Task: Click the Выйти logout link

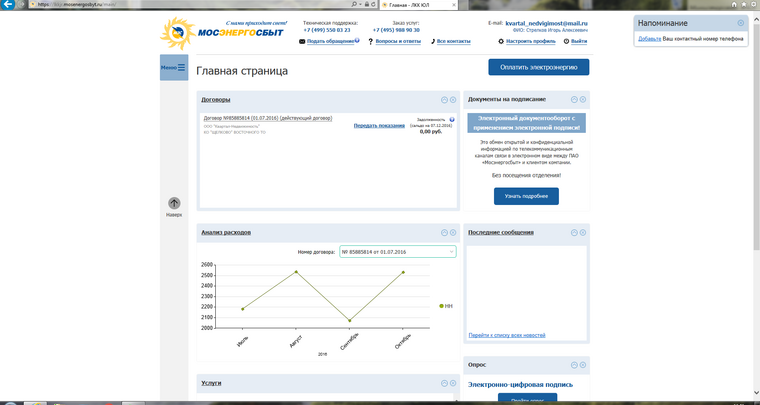Action: 579,42
